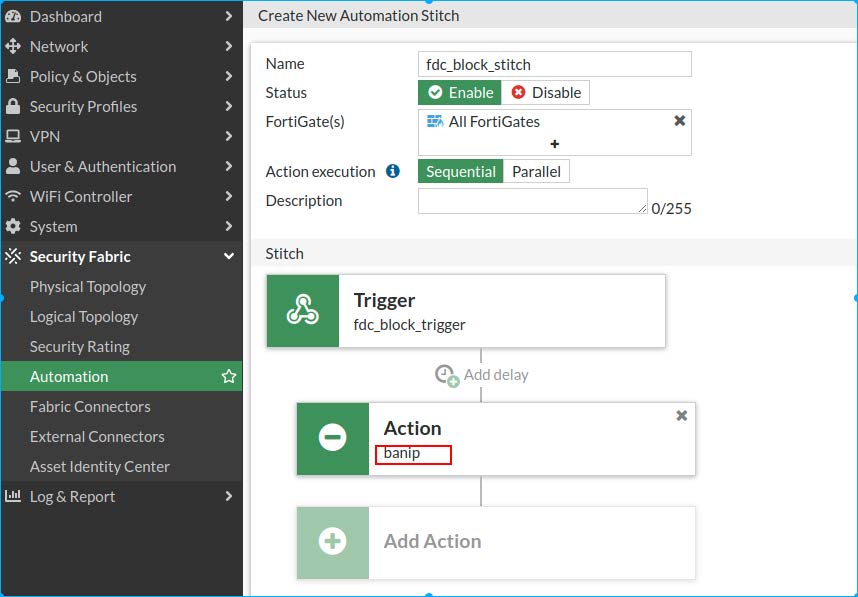Click the Name input field

pyautogui.click(x=555, y=64)
